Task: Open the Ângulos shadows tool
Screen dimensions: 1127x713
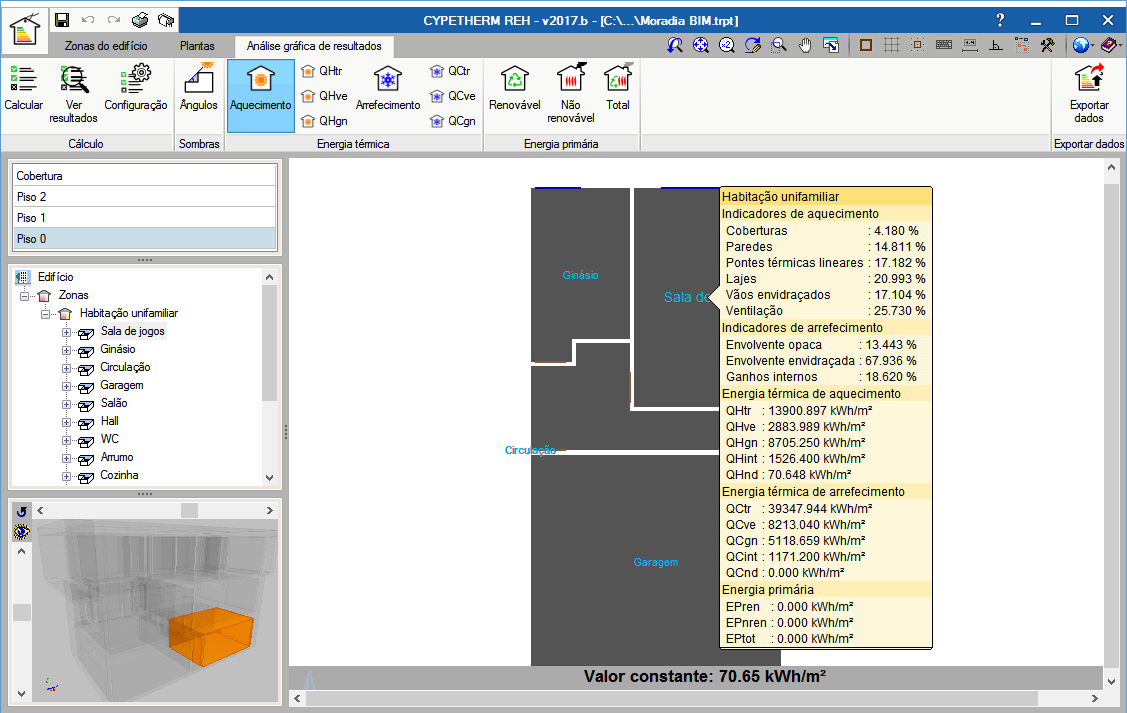Action: point(198,88)
